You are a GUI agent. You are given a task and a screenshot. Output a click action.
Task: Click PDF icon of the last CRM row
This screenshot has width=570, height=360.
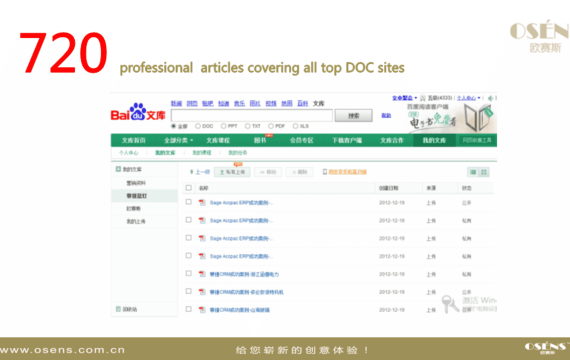pyautogui.click(x=202, y=310)
